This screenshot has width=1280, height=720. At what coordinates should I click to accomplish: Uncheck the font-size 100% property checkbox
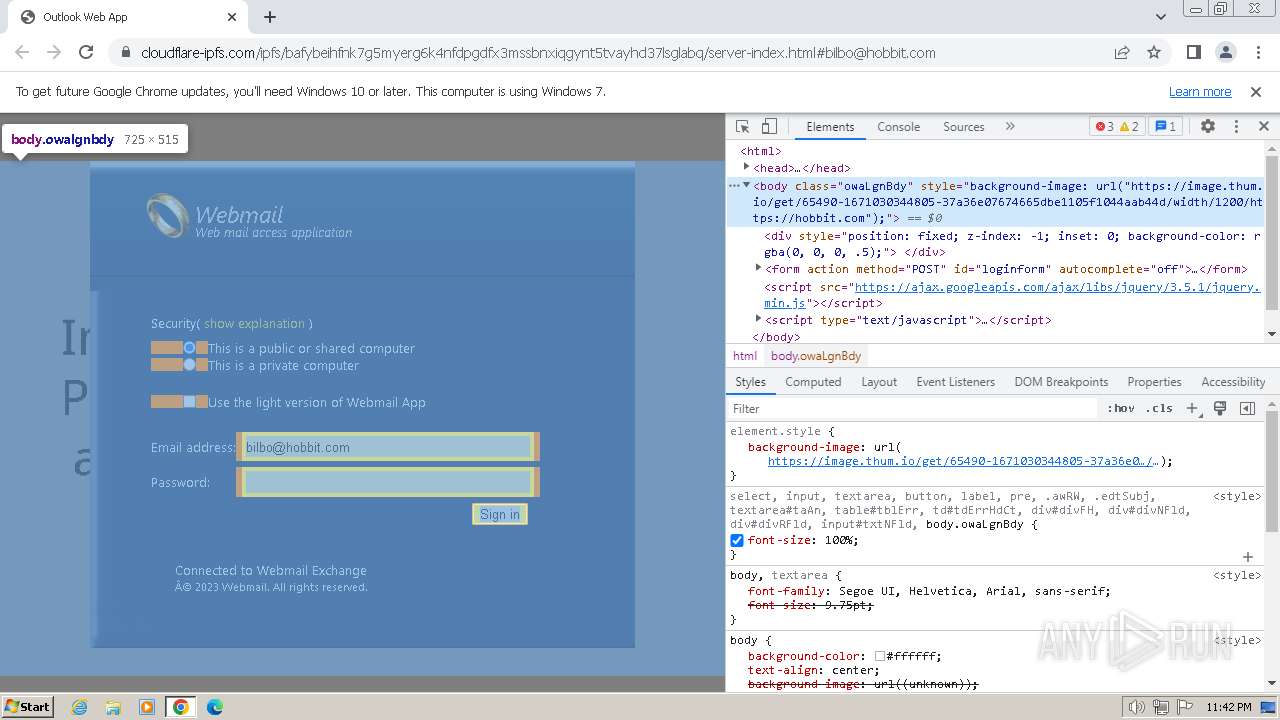coord(737,540)
